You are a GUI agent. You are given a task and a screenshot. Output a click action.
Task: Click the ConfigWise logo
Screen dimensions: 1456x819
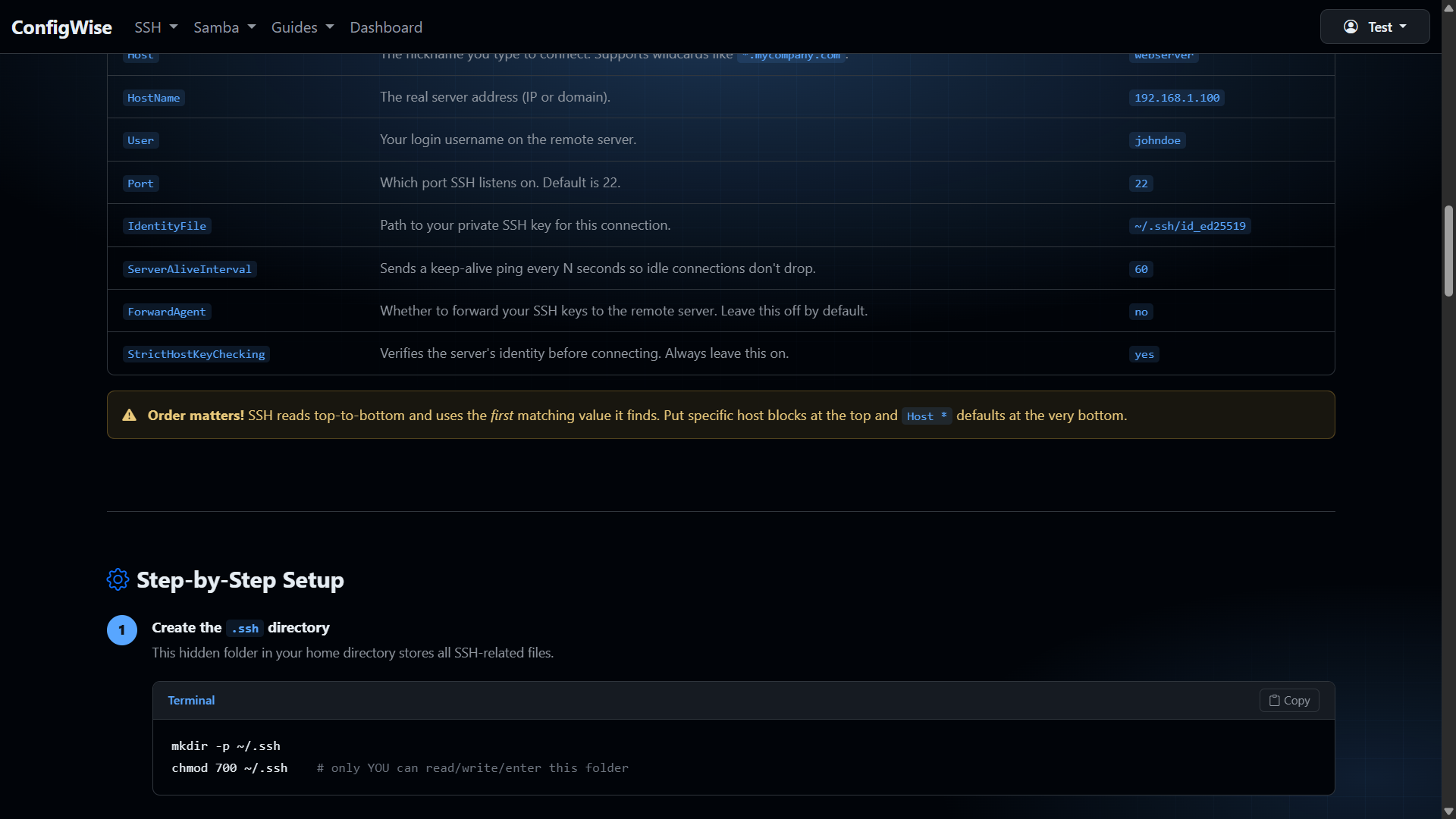pyautogui.click(x=61, y=27)
